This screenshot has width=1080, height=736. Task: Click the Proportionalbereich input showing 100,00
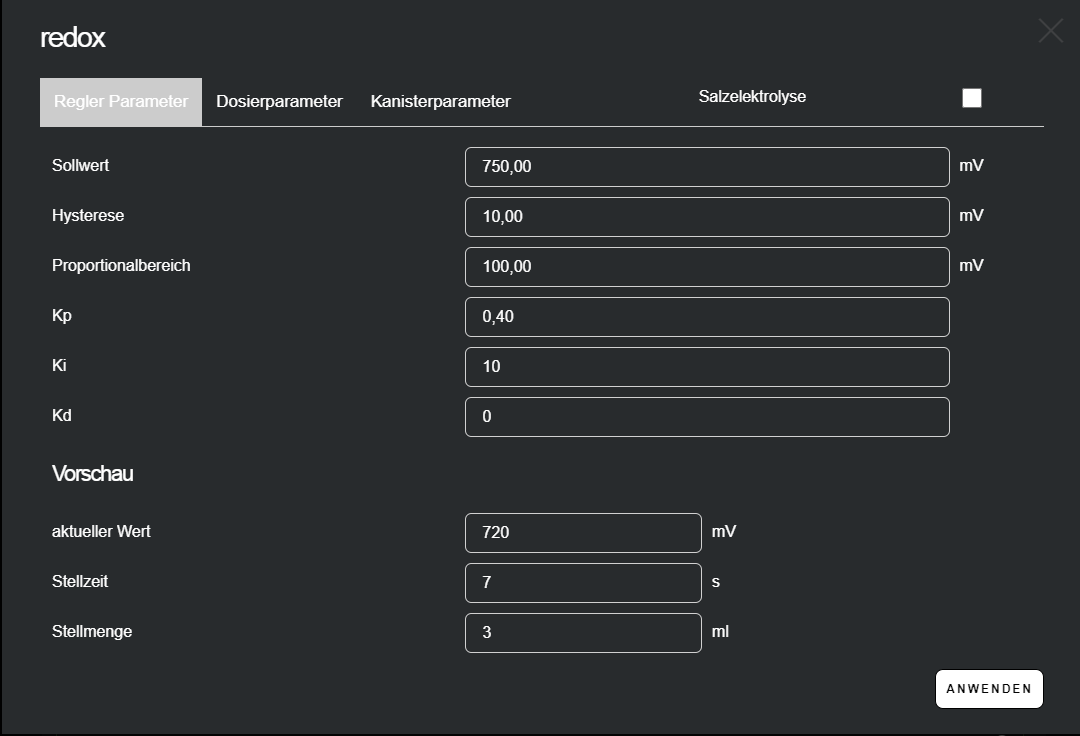pyautogui.click(x=706, y=267)
